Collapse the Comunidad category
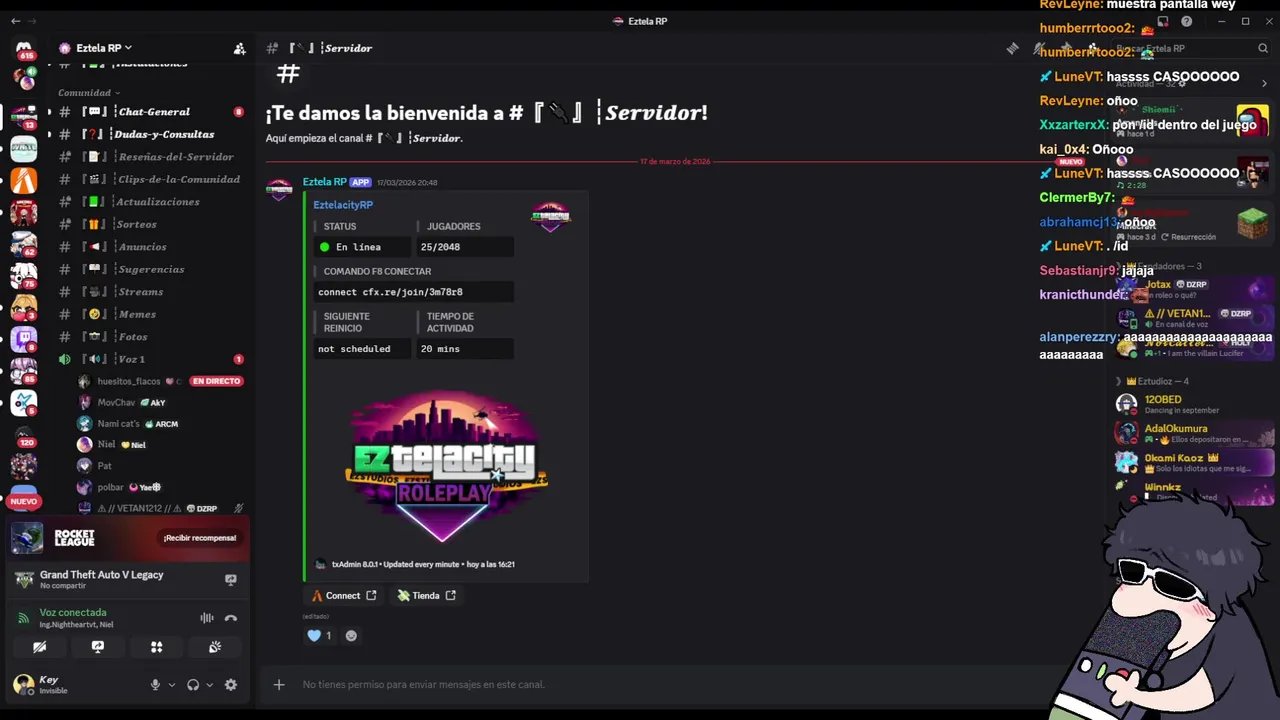Viewport: 1280px width, 720px height. click(89, 93)
